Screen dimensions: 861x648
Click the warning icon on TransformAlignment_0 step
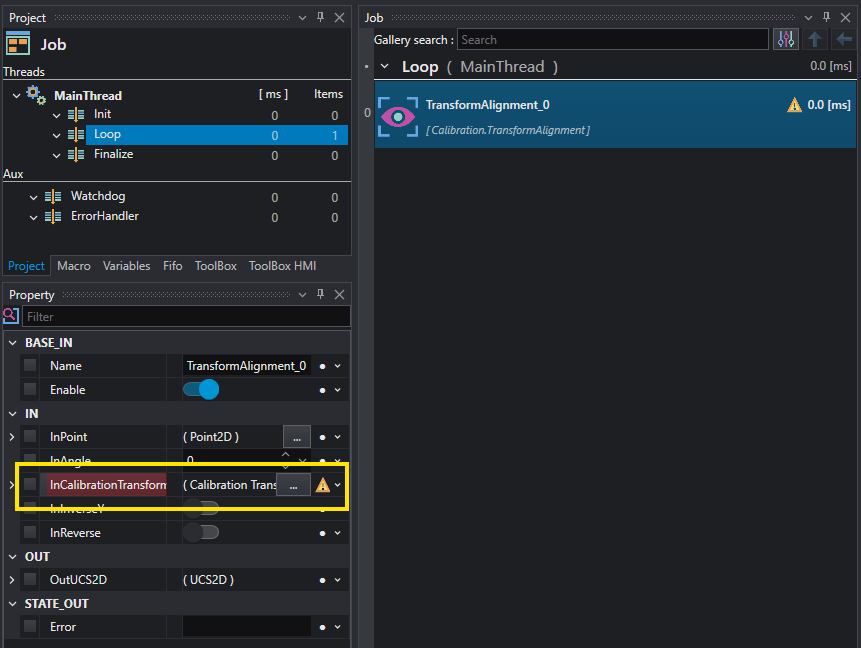tap(794, 104)
